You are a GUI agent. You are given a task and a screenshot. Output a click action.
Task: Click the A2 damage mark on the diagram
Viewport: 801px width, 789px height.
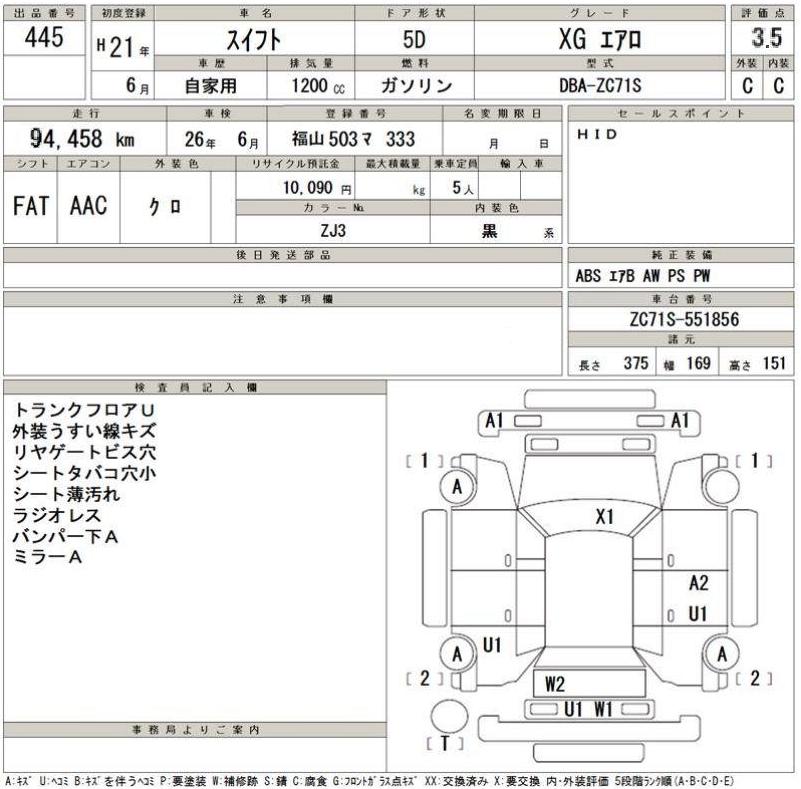pos(698,583)
